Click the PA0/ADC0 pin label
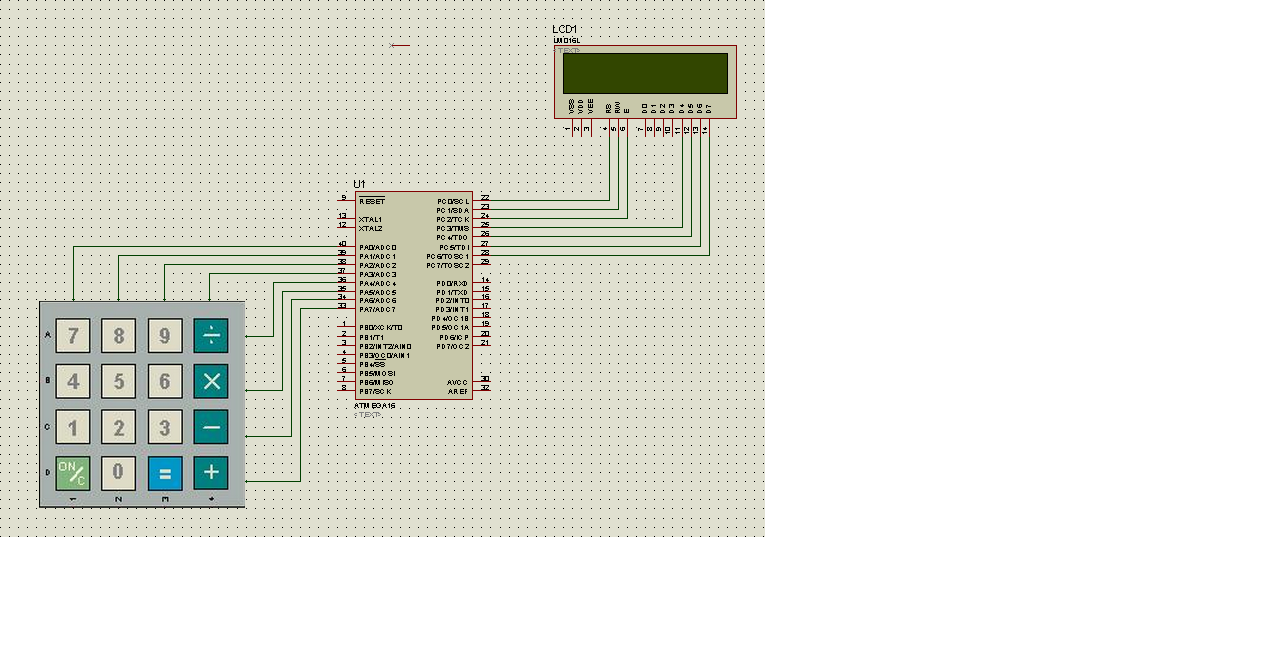 378,248
